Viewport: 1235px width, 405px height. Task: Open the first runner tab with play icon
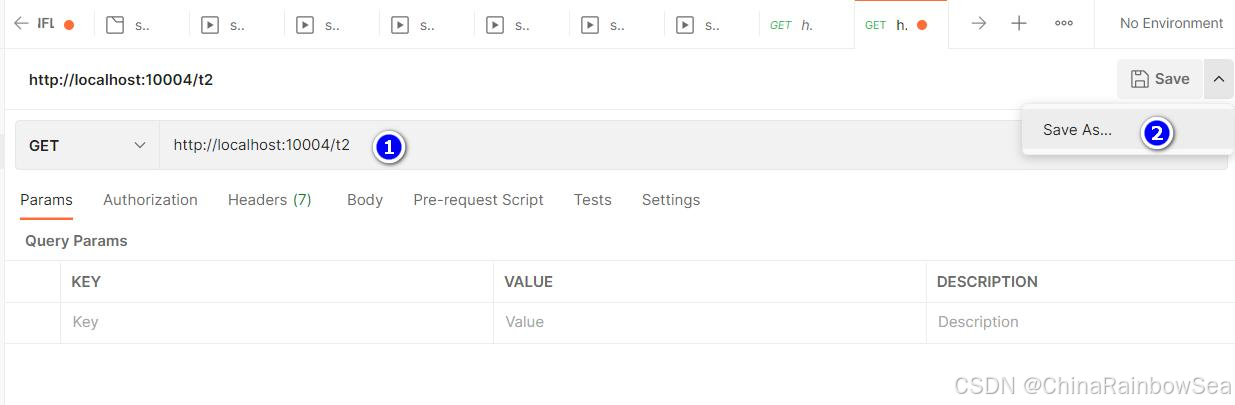pos(223,25)
